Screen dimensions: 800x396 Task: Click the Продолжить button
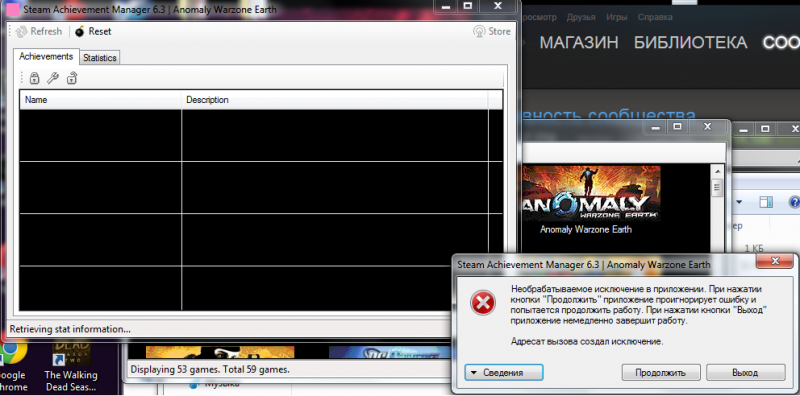pos(661,373)
